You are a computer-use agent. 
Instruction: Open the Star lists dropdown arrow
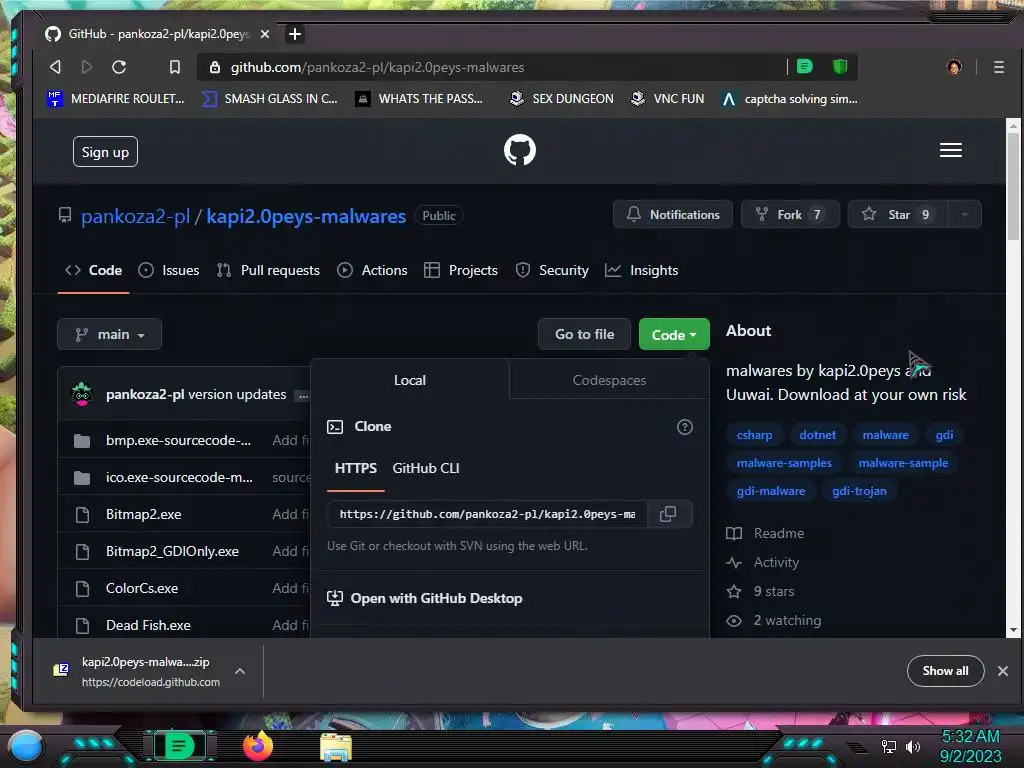tap(965, 214)
